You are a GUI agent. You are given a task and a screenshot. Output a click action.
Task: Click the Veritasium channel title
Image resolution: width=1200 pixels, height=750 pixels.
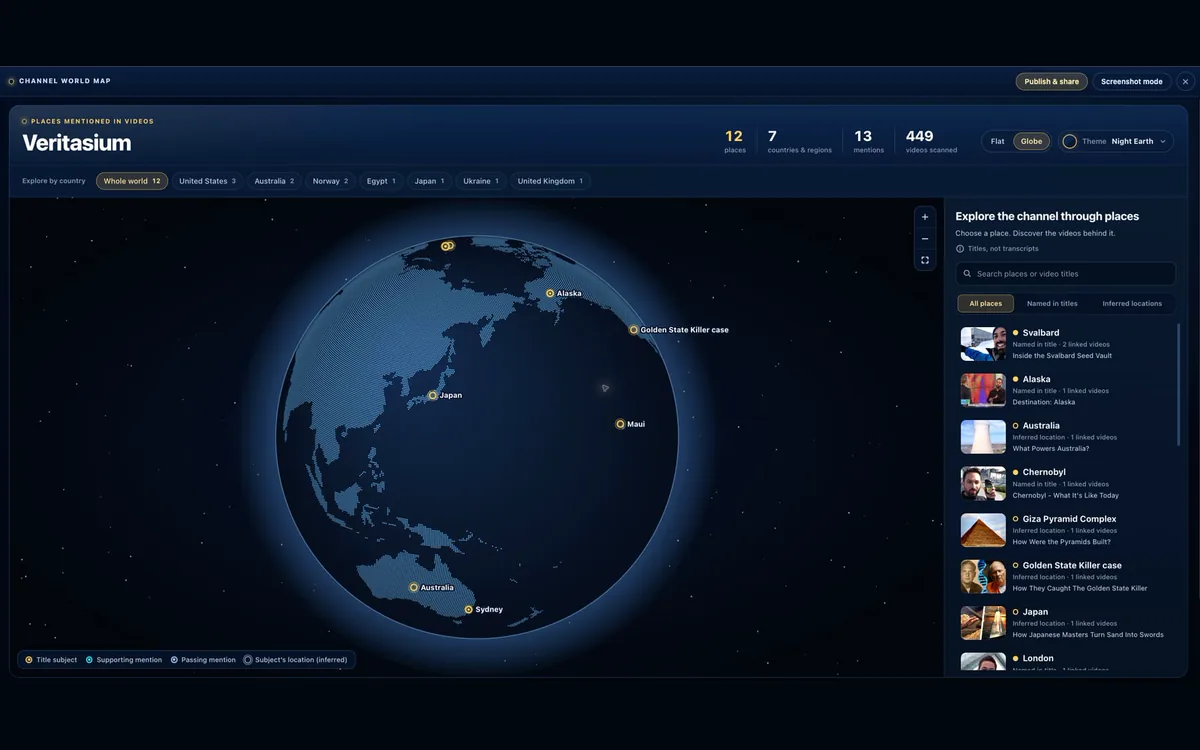click(x=77, y=143)
